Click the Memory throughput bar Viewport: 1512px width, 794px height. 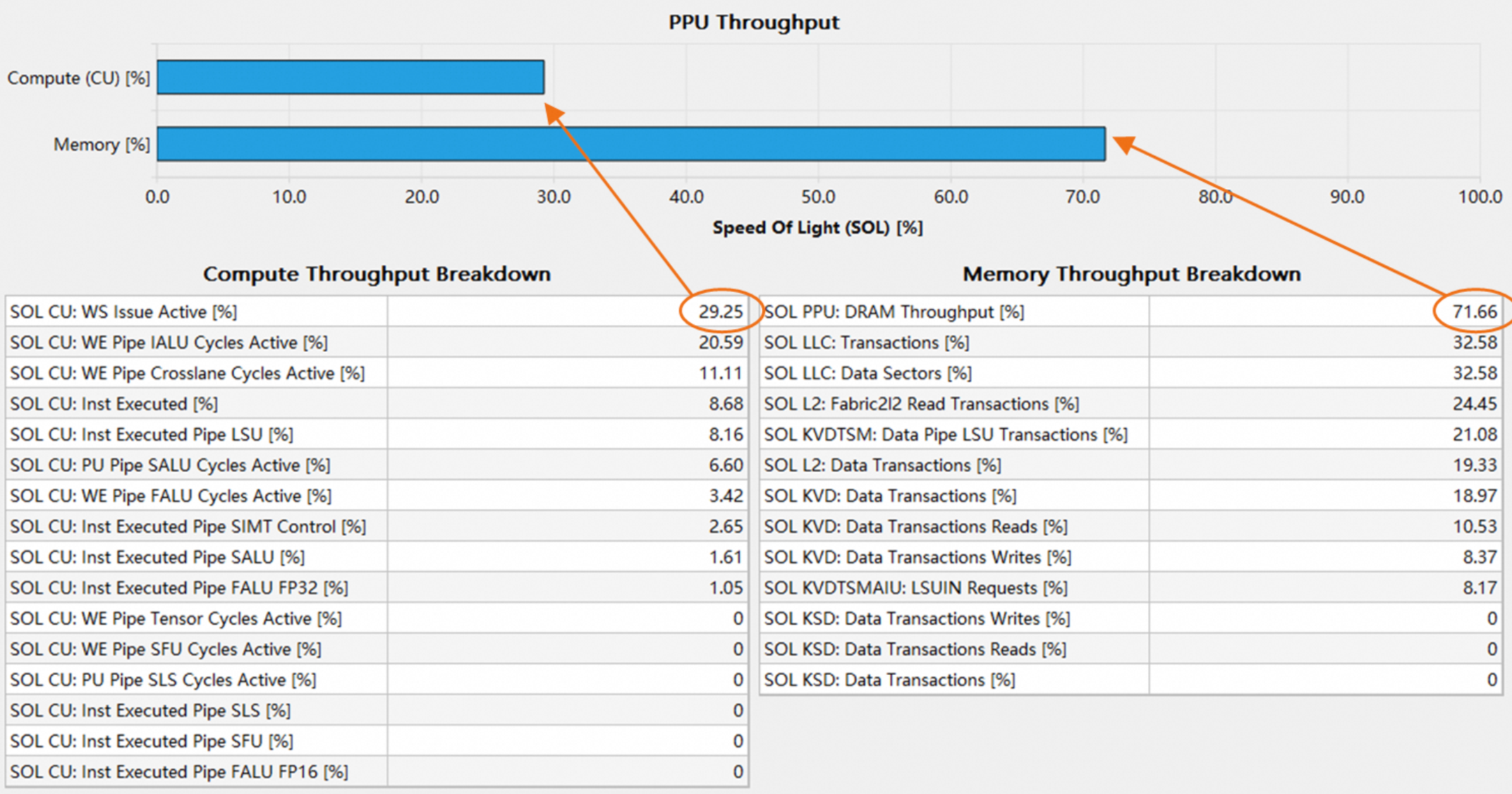coord(630,144)
